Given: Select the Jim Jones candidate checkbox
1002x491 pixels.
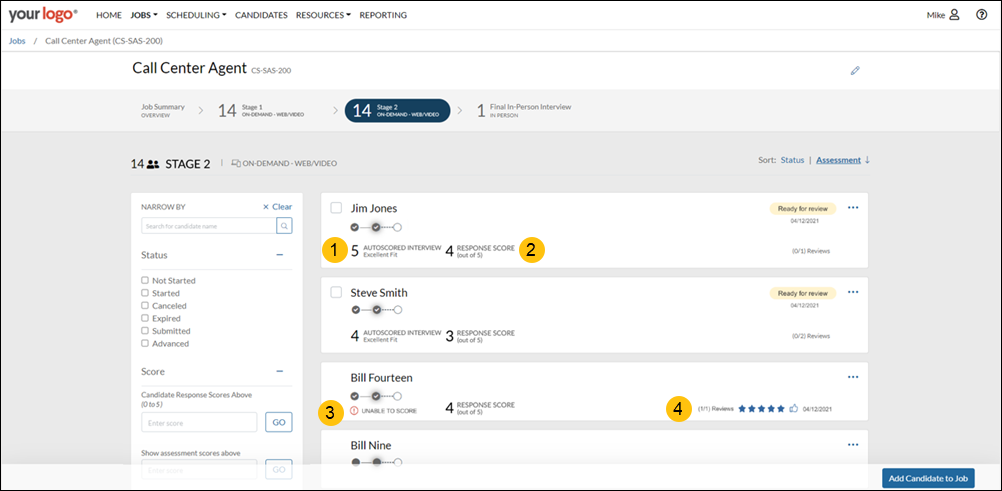Looking at the screenshot, I should click(336, 208).
